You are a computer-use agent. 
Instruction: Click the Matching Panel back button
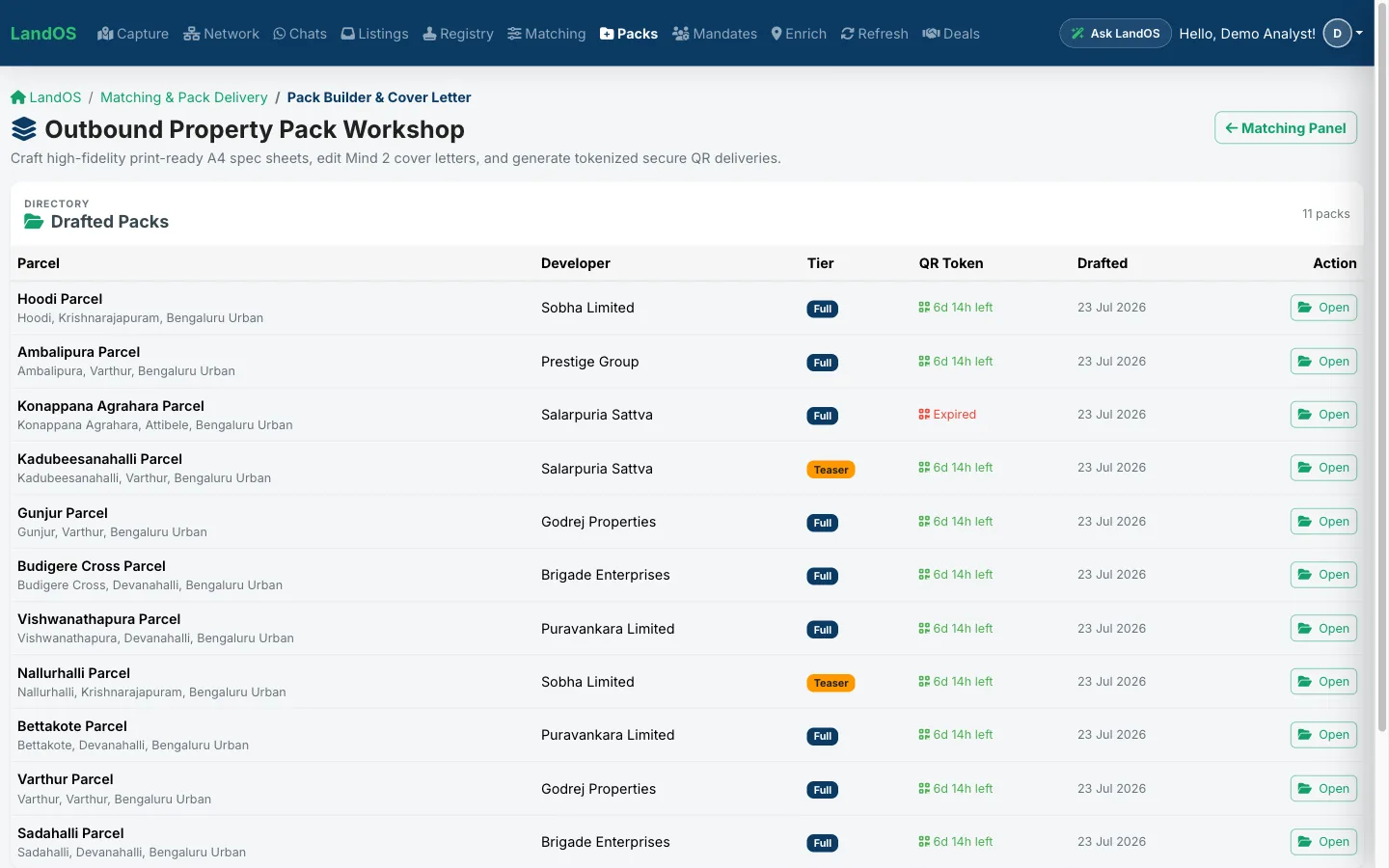[1286, 128]
